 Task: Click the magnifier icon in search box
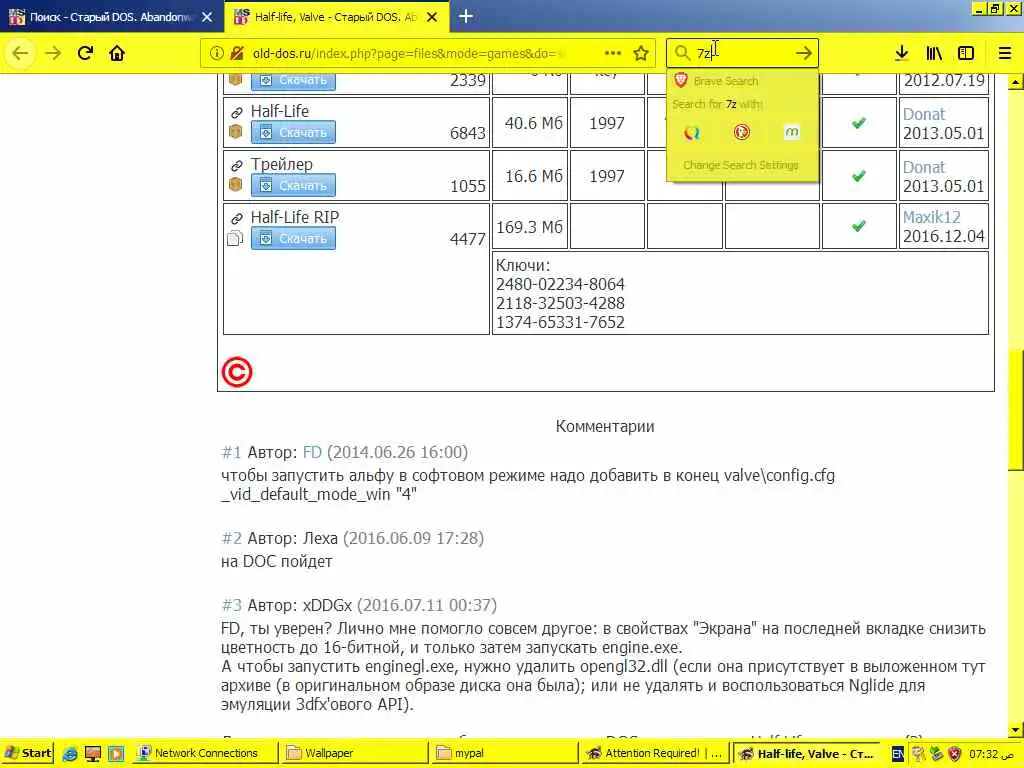pyautogui.click(x=682, y=53)
